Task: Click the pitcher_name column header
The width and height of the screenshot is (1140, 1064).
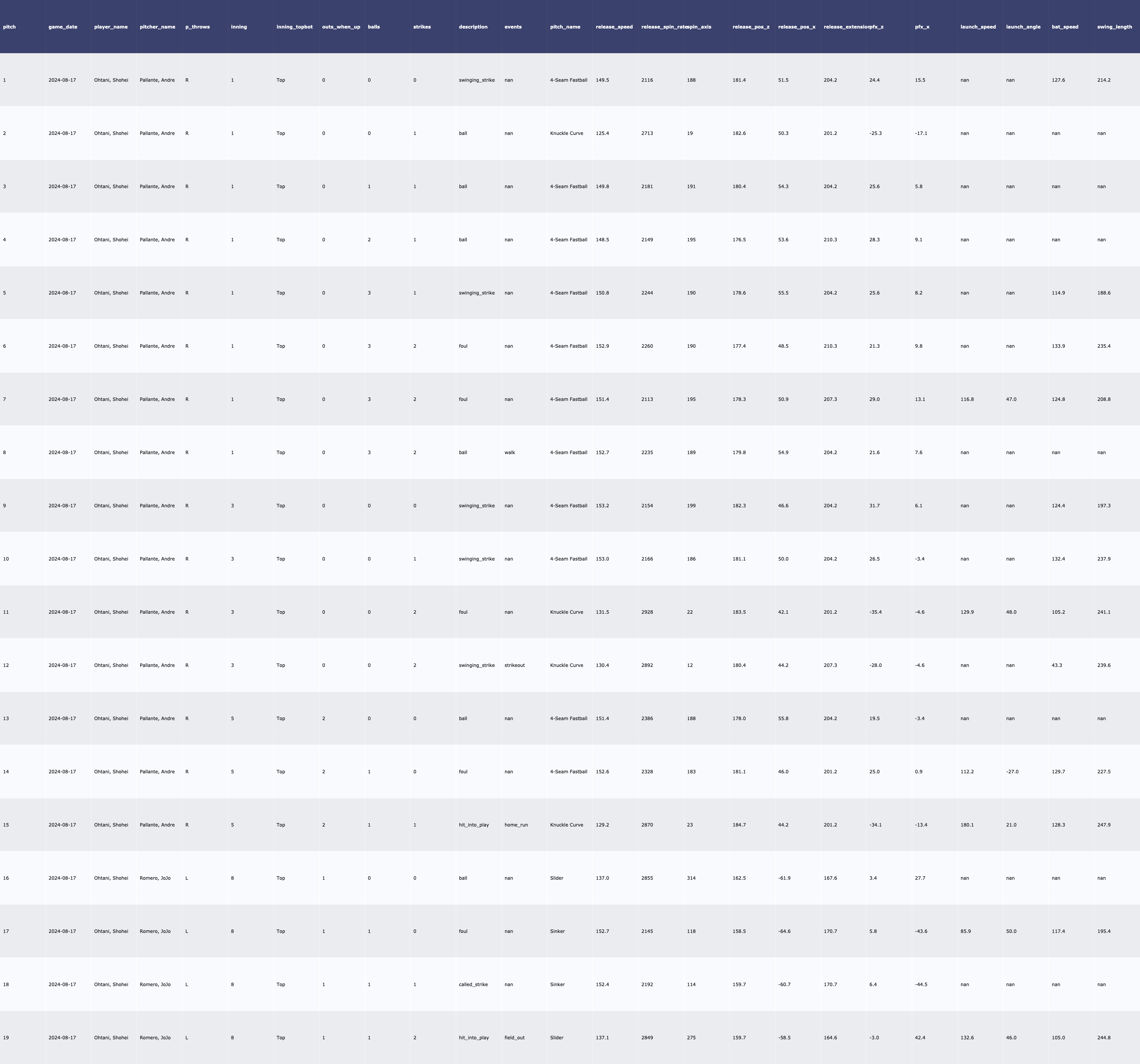Action: coord(157,27)
